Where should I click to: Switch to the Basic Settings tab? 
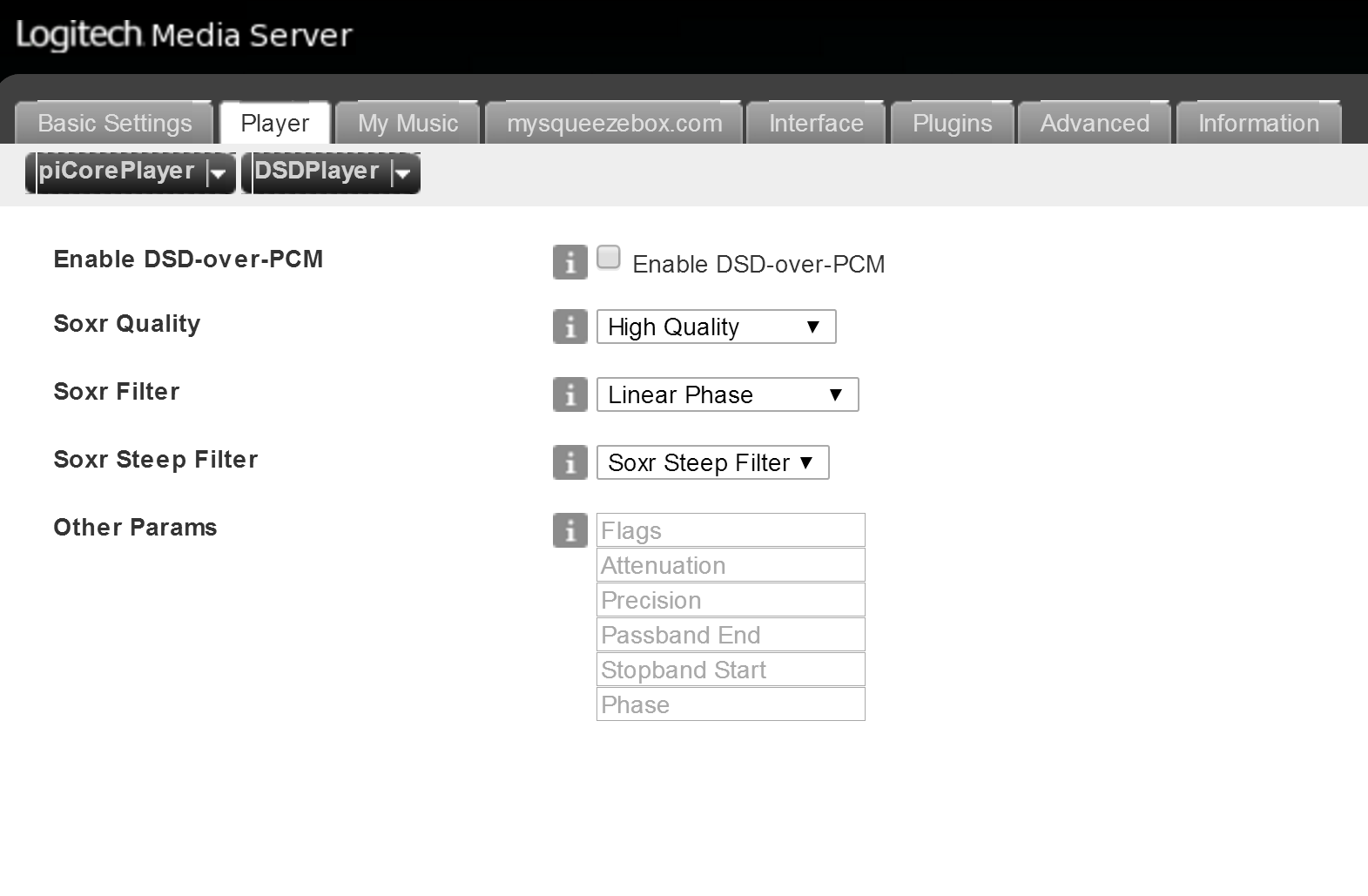(114, 123)
